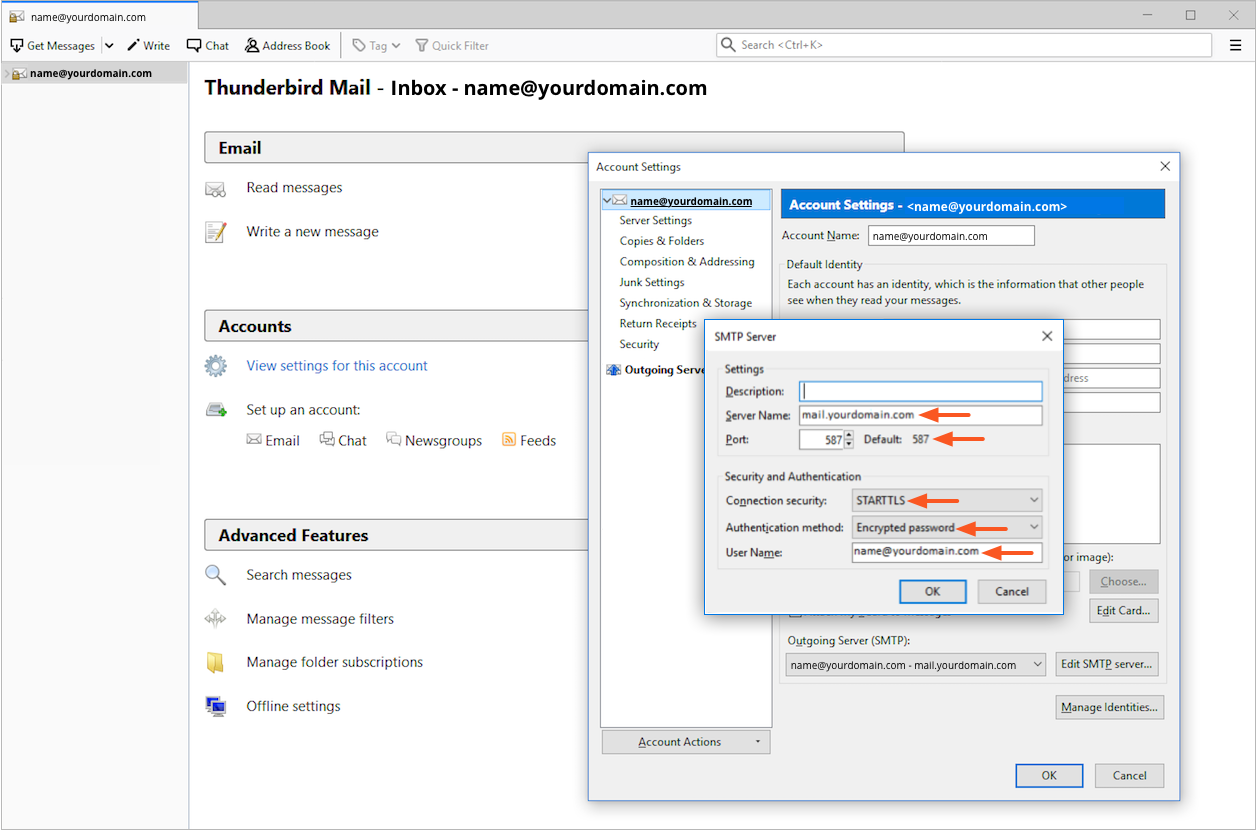Screen dimensions: 1256x830
Task: Select Junk Settings in account tree
Action: coord(651,282)
